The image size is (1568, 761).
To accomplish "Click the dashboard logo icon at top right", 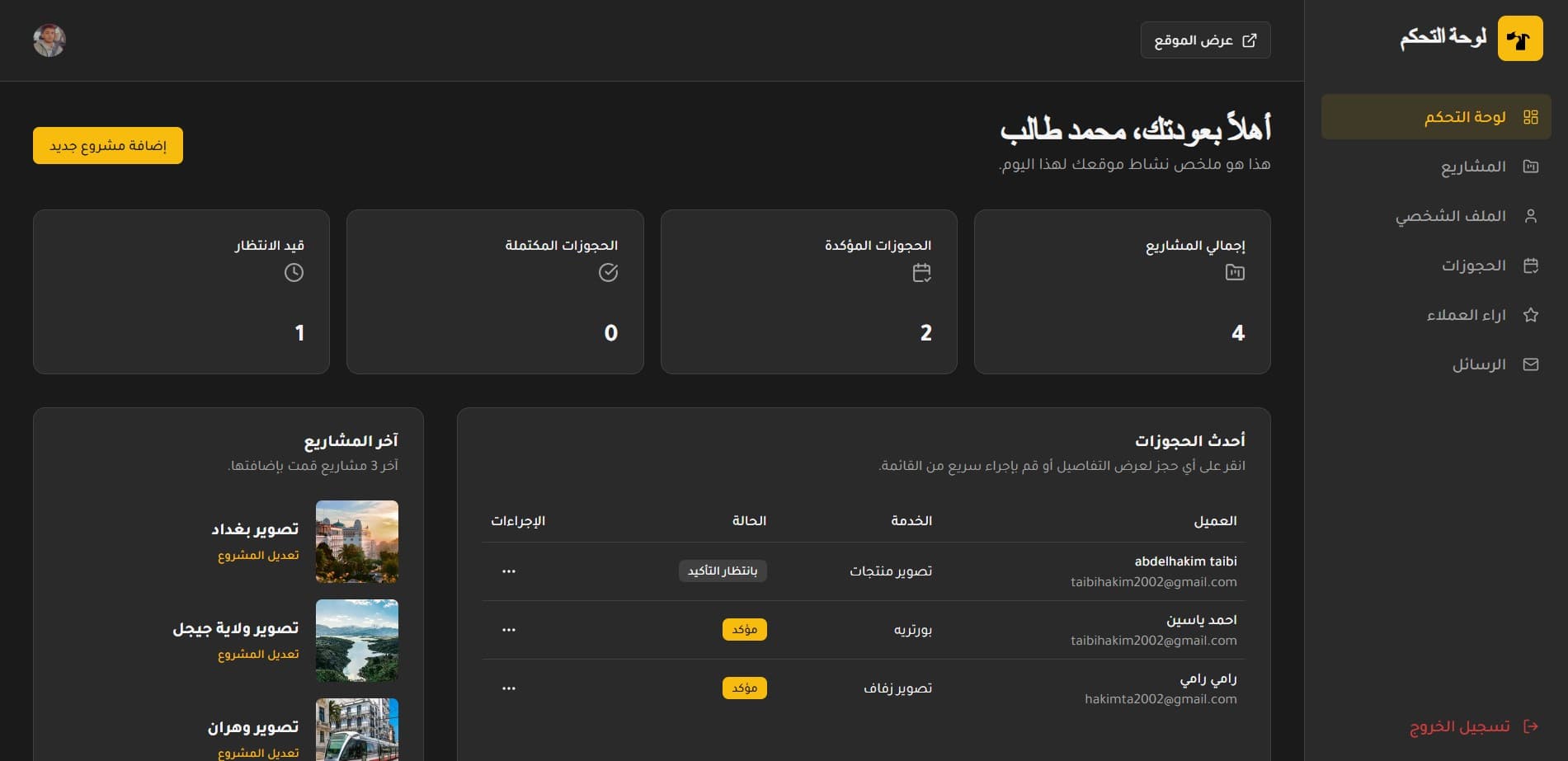I will click(x=1519, y=39).
